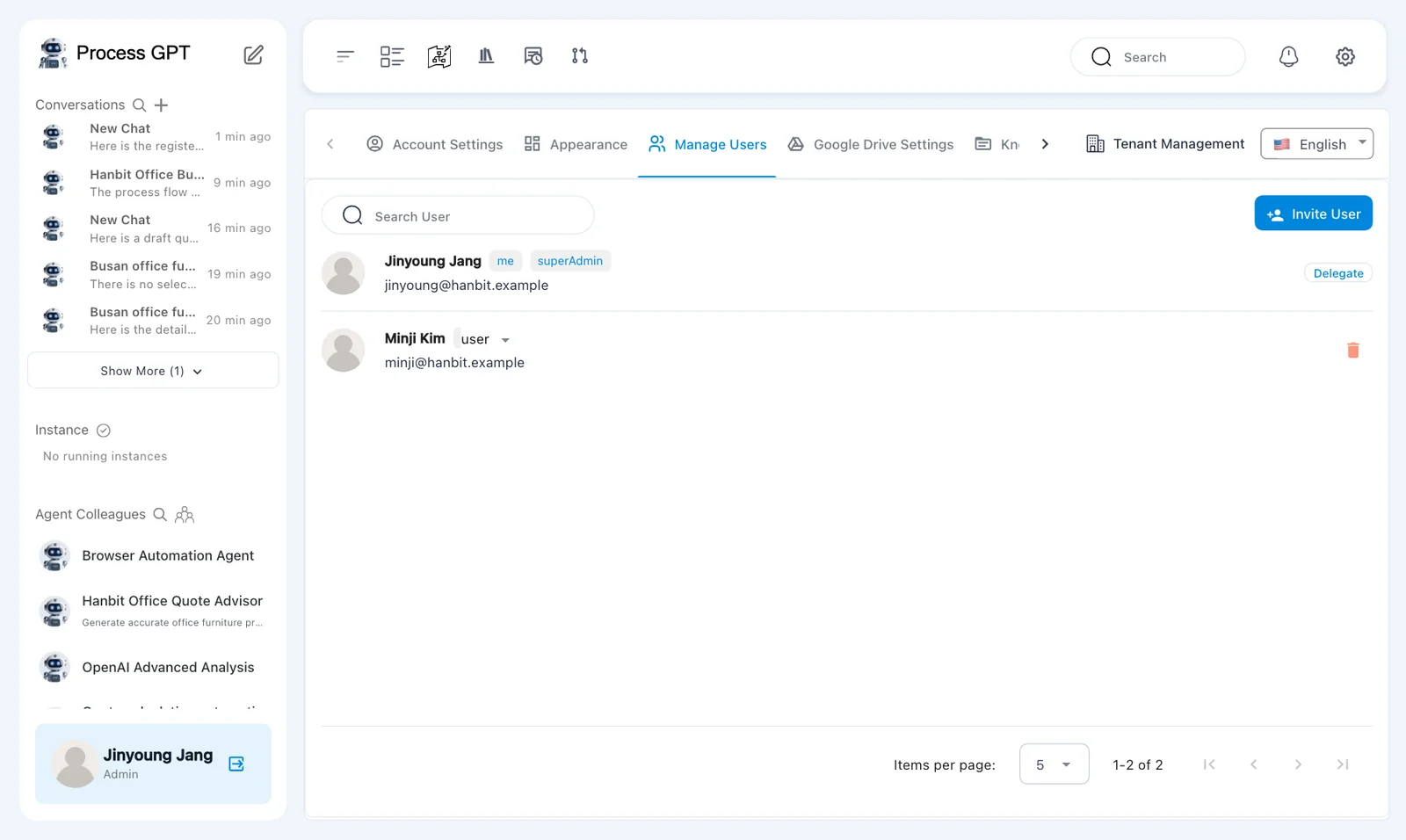Open the git pull request icon

point(580,56)
